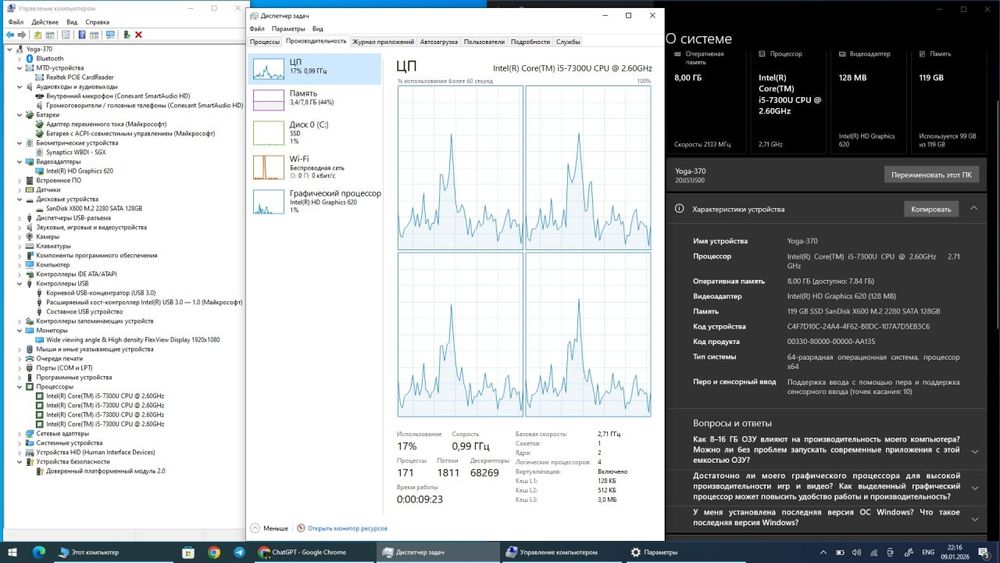Open Windows Start menu
The image size is (1000, 563).
pyautogui.click(x=12, y=552)
